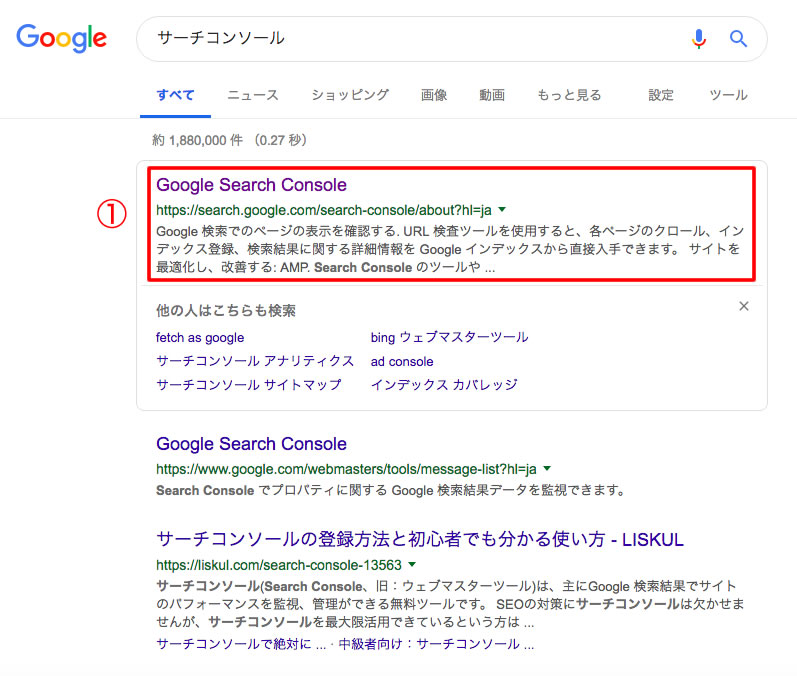Switch to the ショッピング tab
The width and height of the screenshot is (797, 676).
click(x=350, y=95)
